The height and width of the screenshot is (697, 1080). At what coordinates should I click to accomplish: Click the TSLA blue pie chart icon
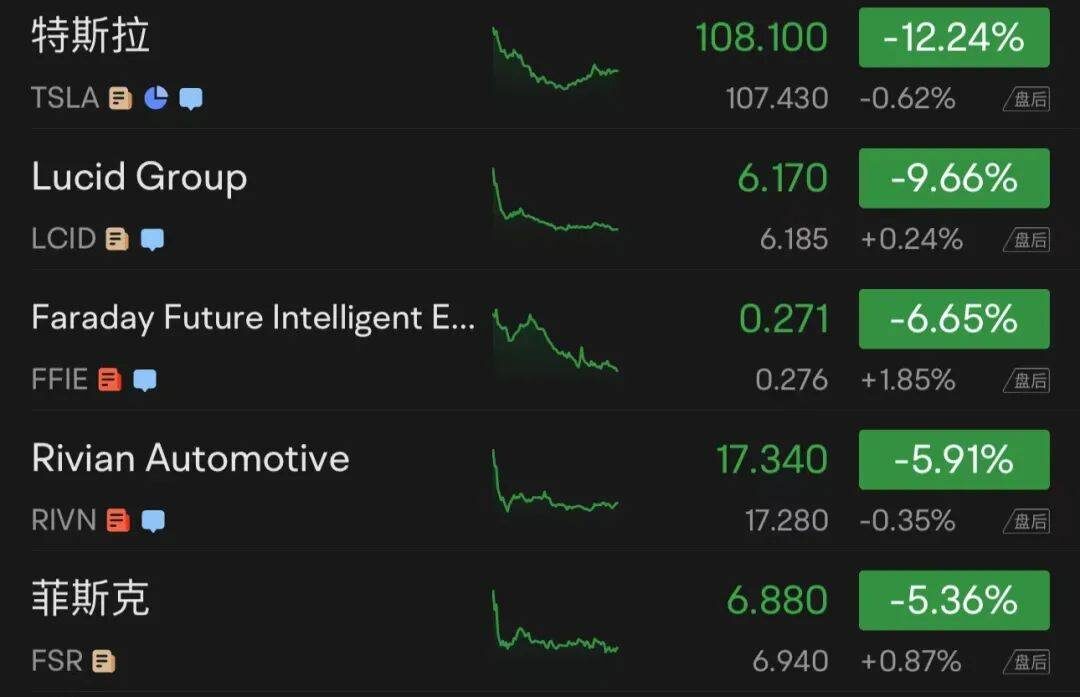coord(156,98)
